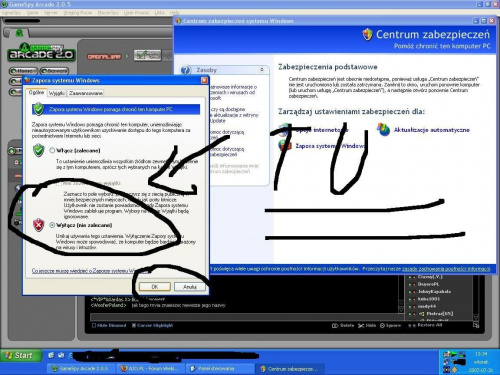Click the Ignore icon in chat toolbar

pyautogui.click(x=382, y=325)
